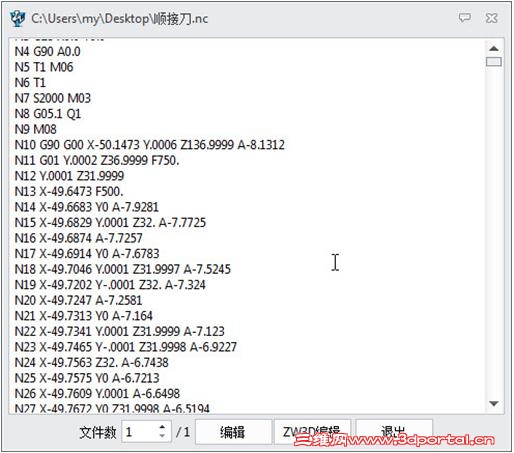The image size is (514, 453).
Task: Click line N8 G05.1 Q1
Action: 48,114
